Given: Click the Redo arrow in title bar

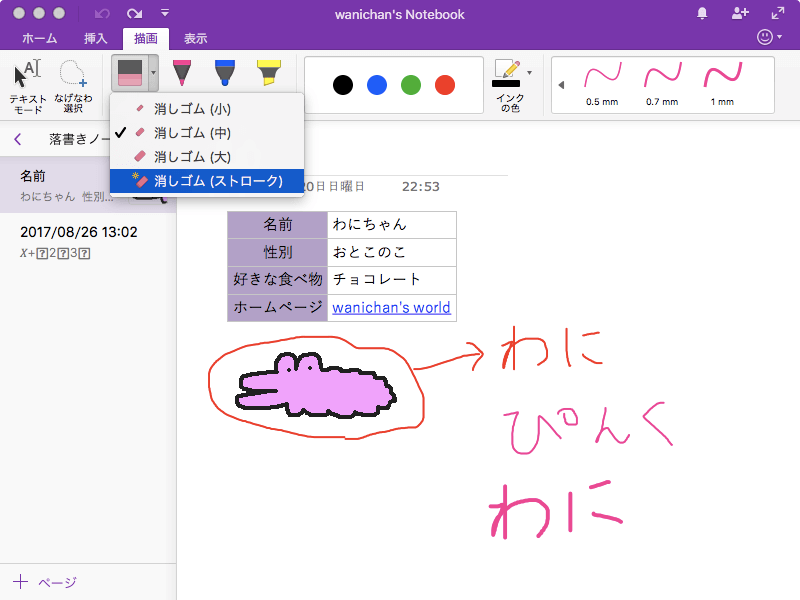Looking at the screenshot, I should [135, 14].
